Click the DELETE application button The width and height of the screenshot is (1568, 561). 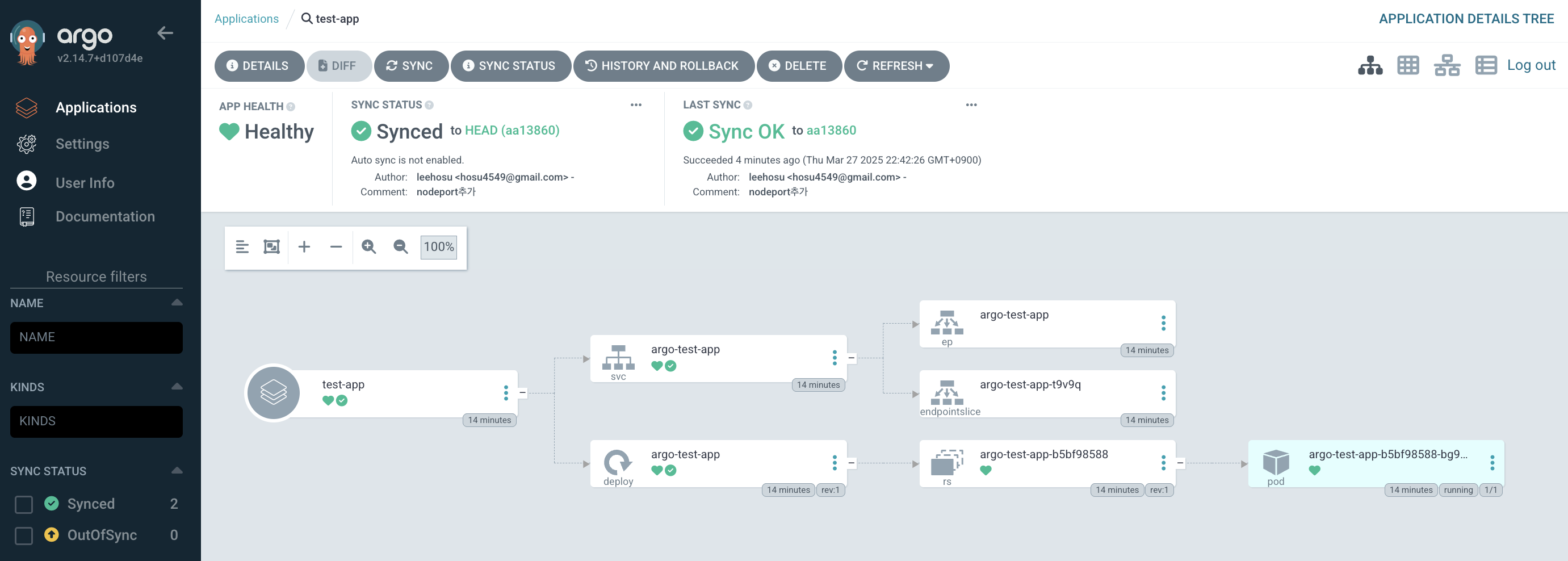(799, 66)
